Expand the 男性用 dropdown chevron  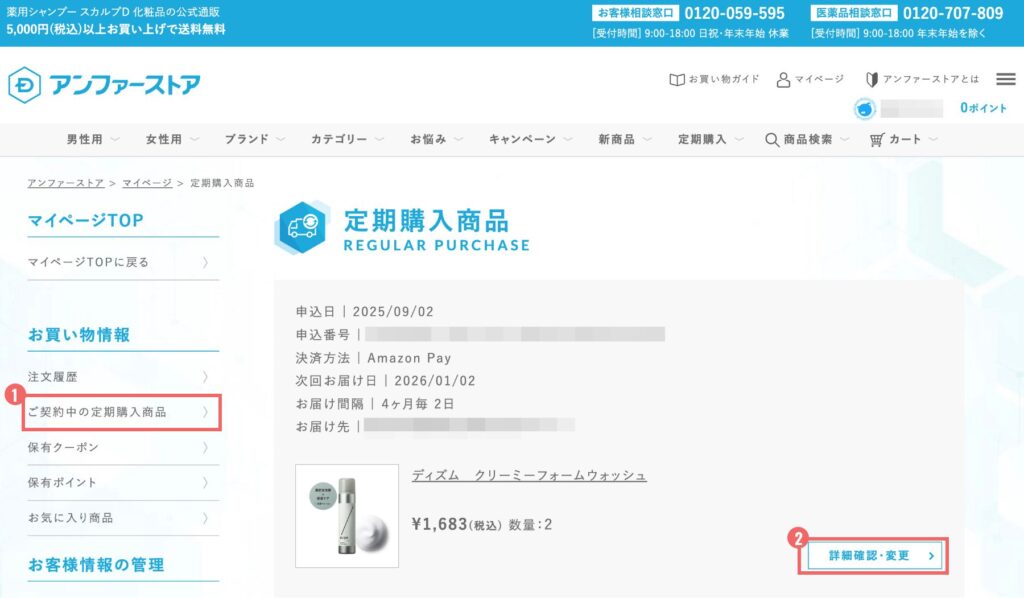(x=115, y=139)
